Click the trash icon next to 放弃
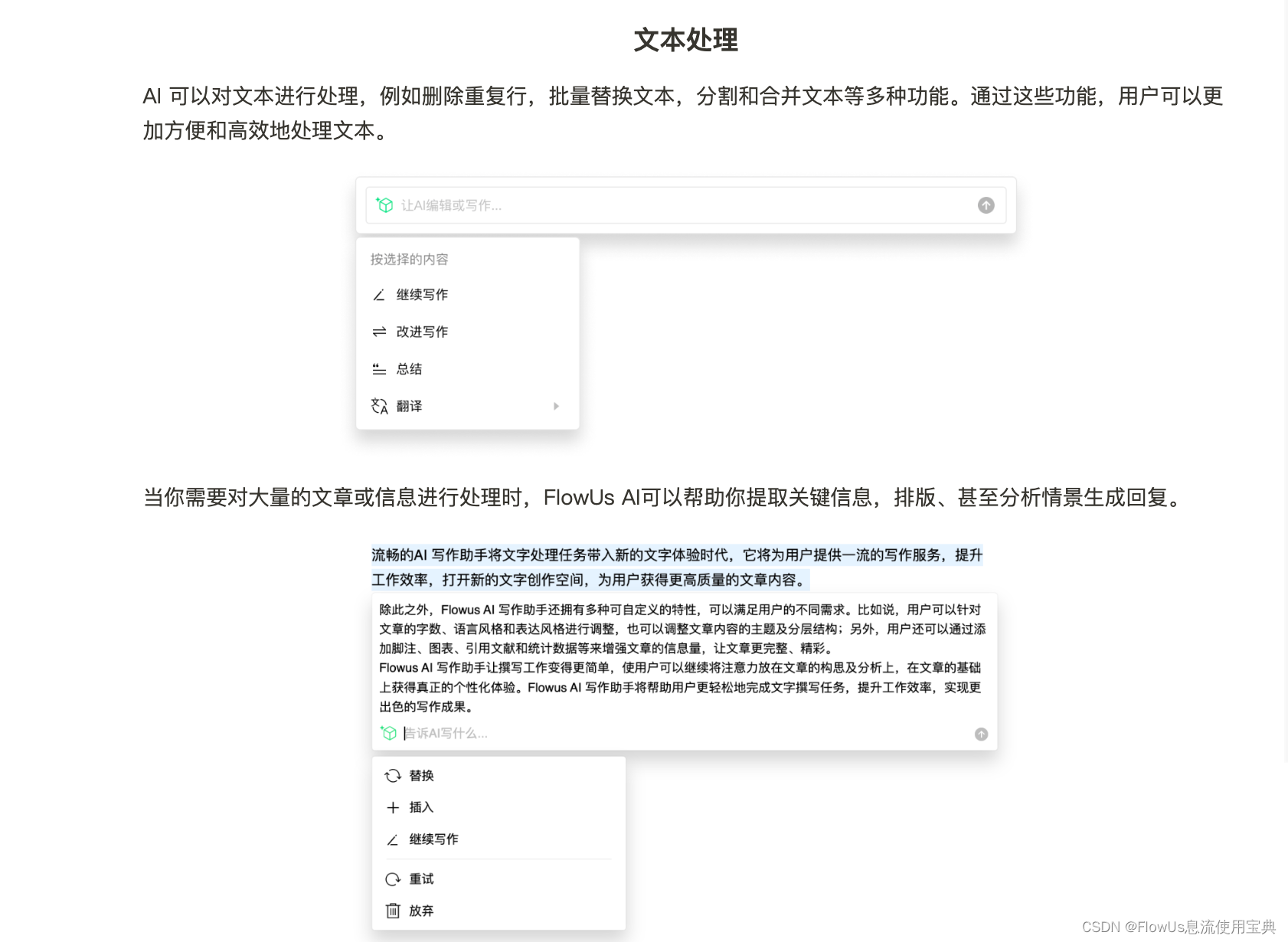The image size is (1288, 942). (x=393, y=911)
